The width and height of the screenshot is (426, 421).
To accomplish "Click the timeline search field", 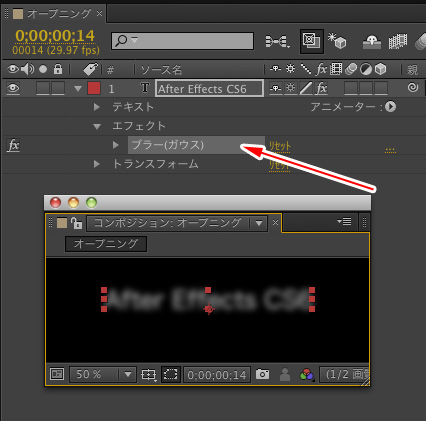I will tap(182, 41).
